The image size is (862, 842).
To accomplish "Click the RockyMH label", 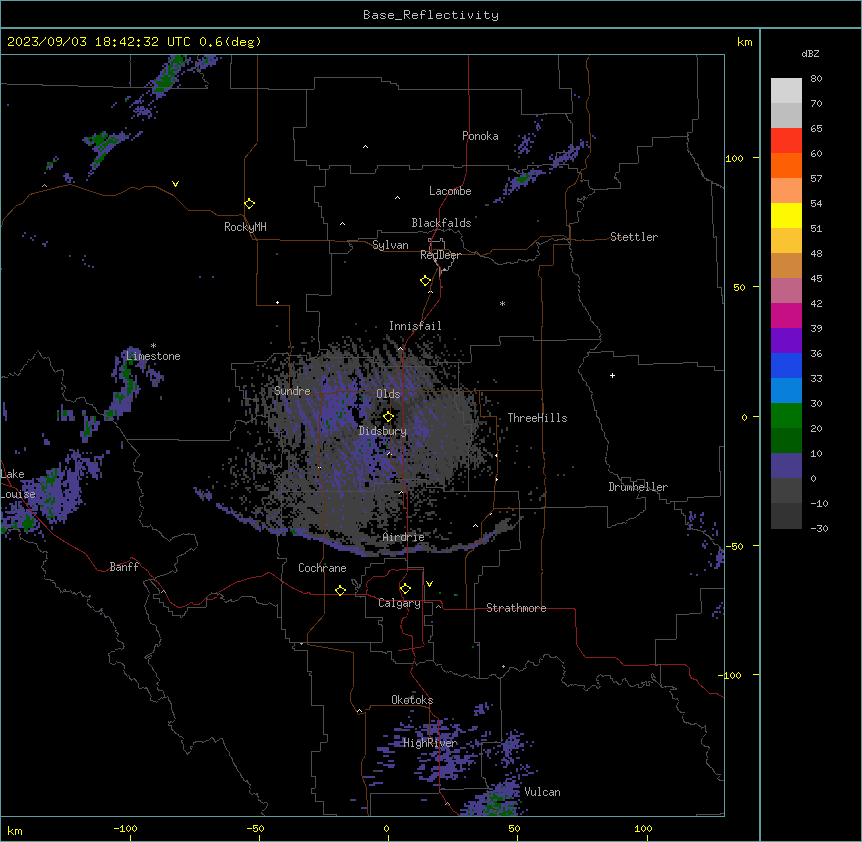I will click(x=245, y=227).
